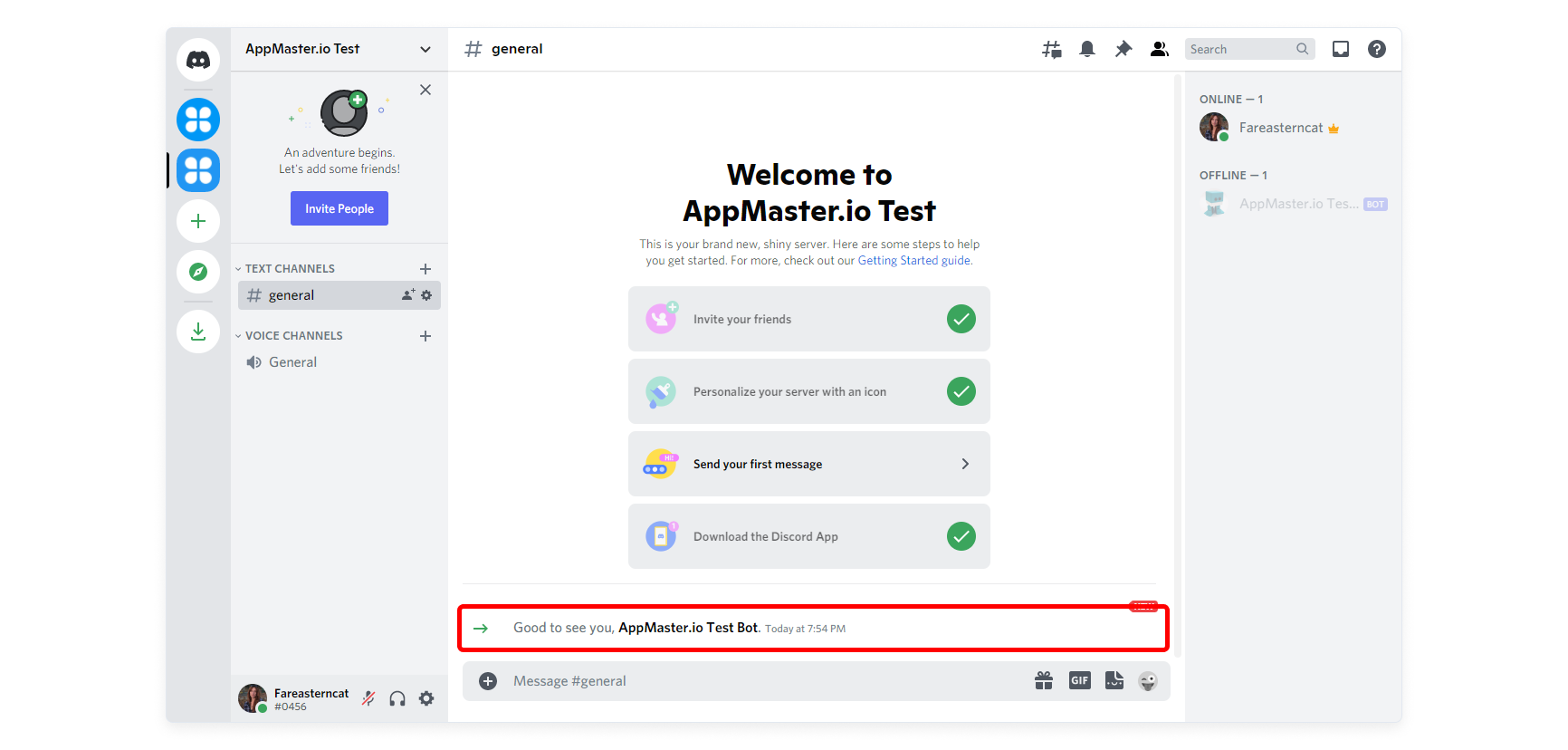Toggle deafen headphones
Screen dimensions: 1568x750
(397, 698)
